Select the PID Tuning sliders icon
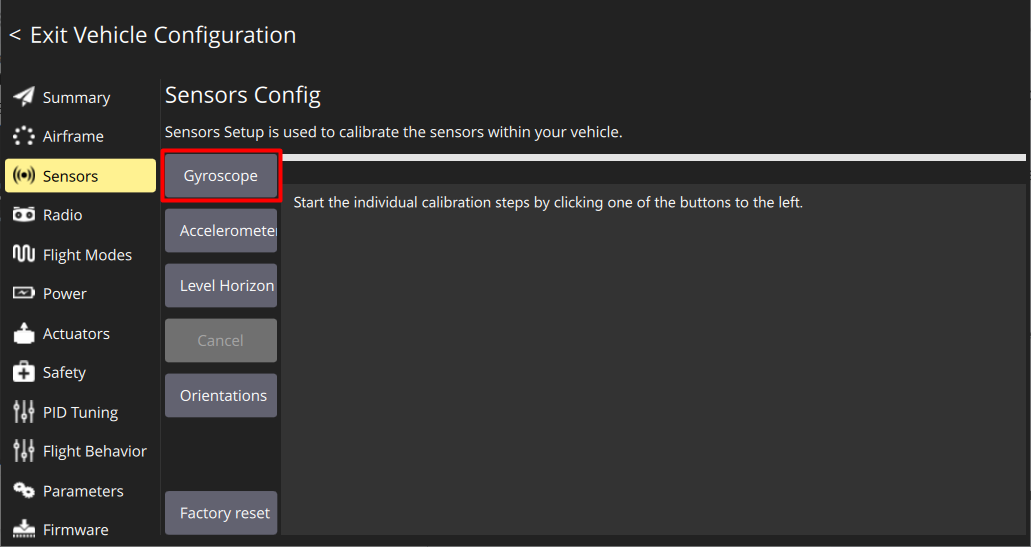The image size is (1031, 547). click(x=24, y=412)
